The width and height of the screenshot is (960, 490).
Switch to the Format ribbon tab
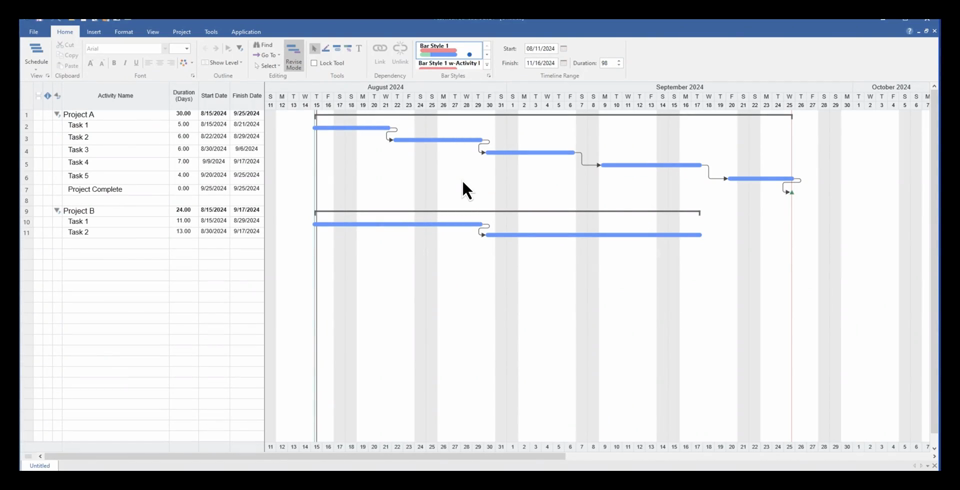tap(124, 32)
